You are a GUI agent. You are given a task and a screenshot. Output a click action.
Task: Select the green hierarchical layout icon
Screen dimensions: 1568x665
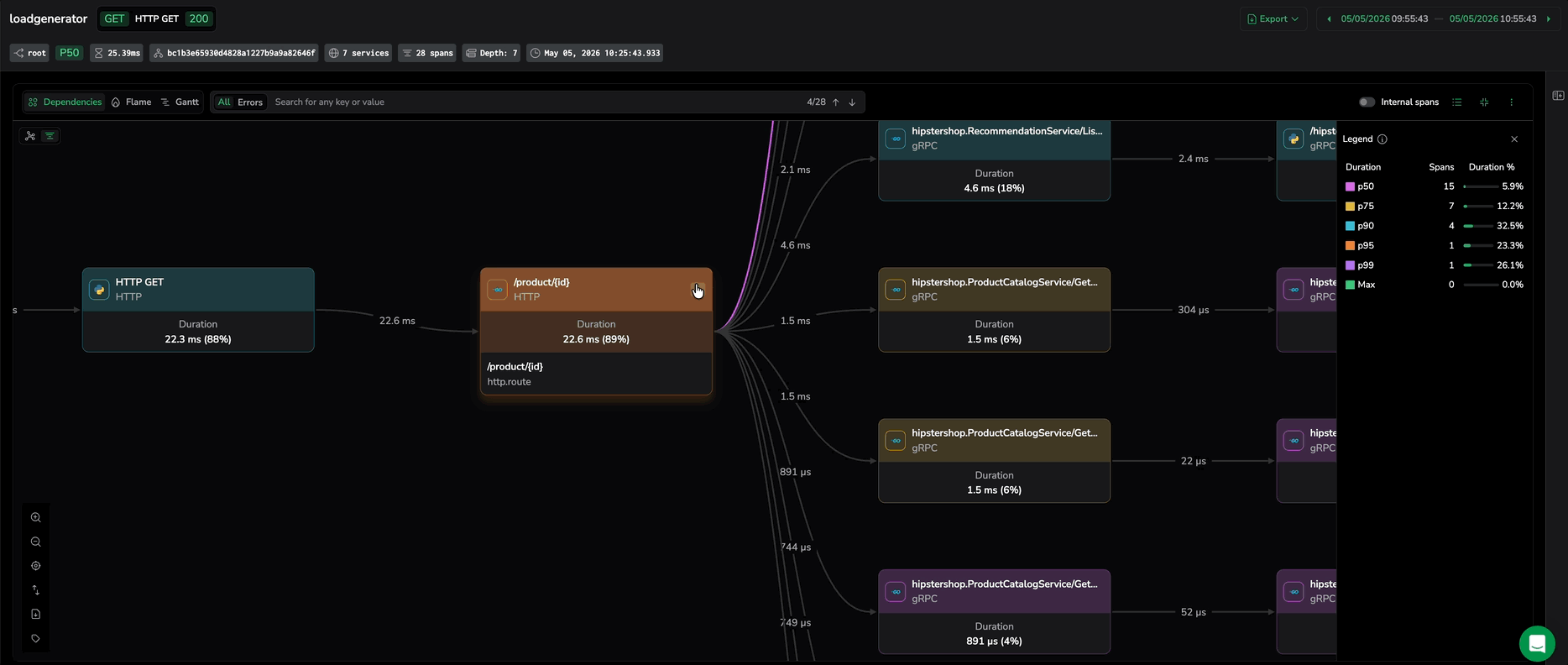tap(50, 136)
